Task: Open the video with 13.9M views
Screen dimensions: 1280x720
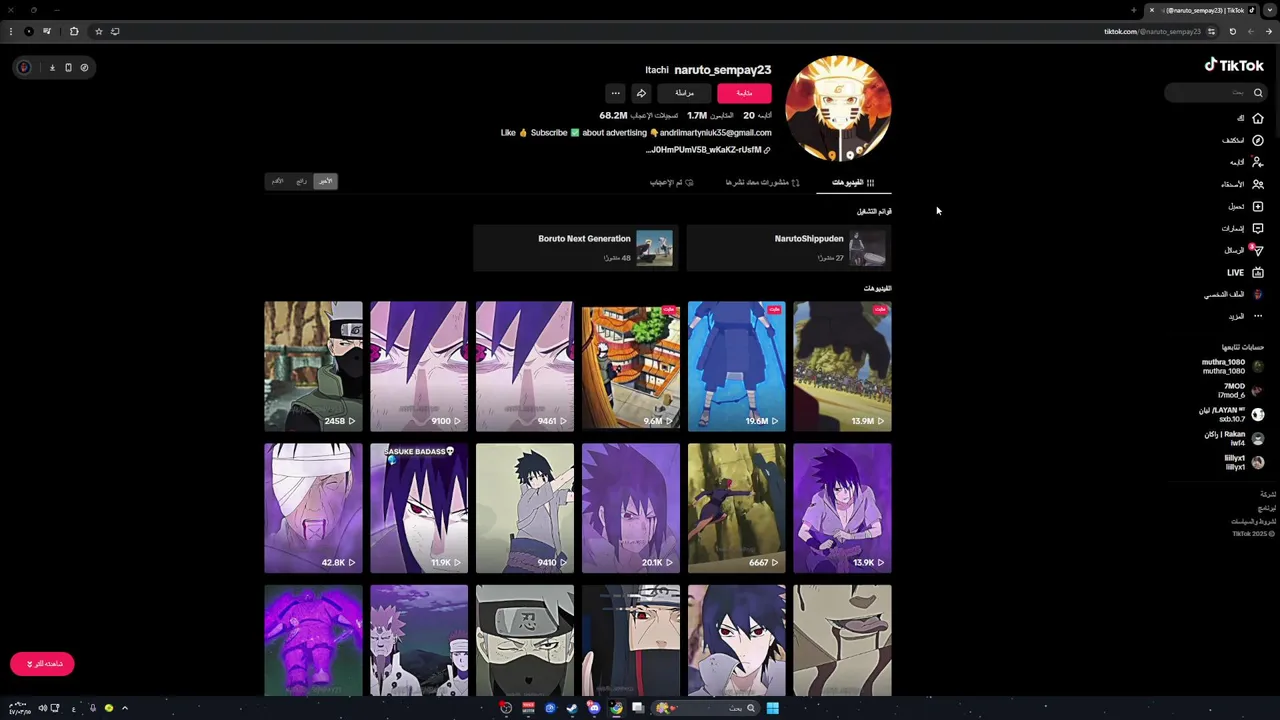Action: (x=842, y=366)
